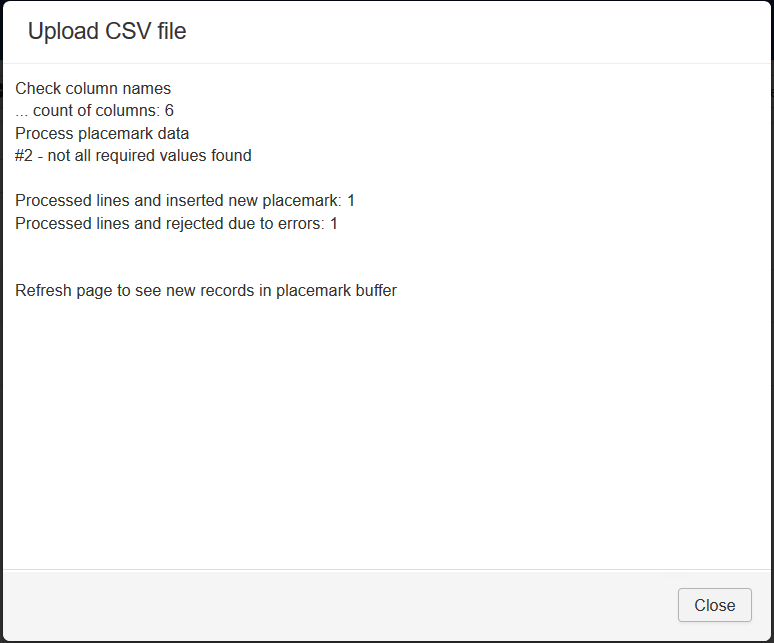Click the "Upload CSV file" dialog title

(x=107, y=32)
